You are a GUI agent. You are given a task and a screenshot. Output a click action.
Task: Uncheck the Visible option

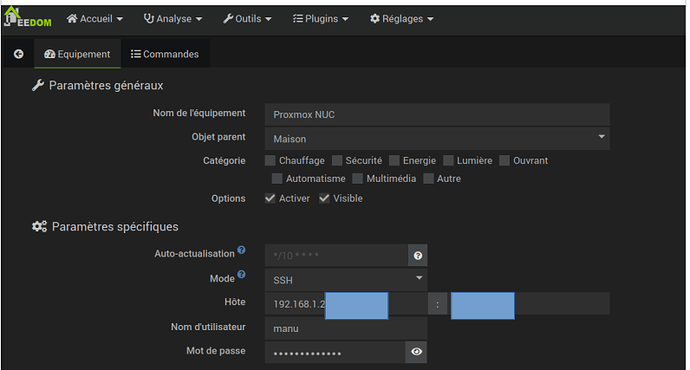click(324, 198)
